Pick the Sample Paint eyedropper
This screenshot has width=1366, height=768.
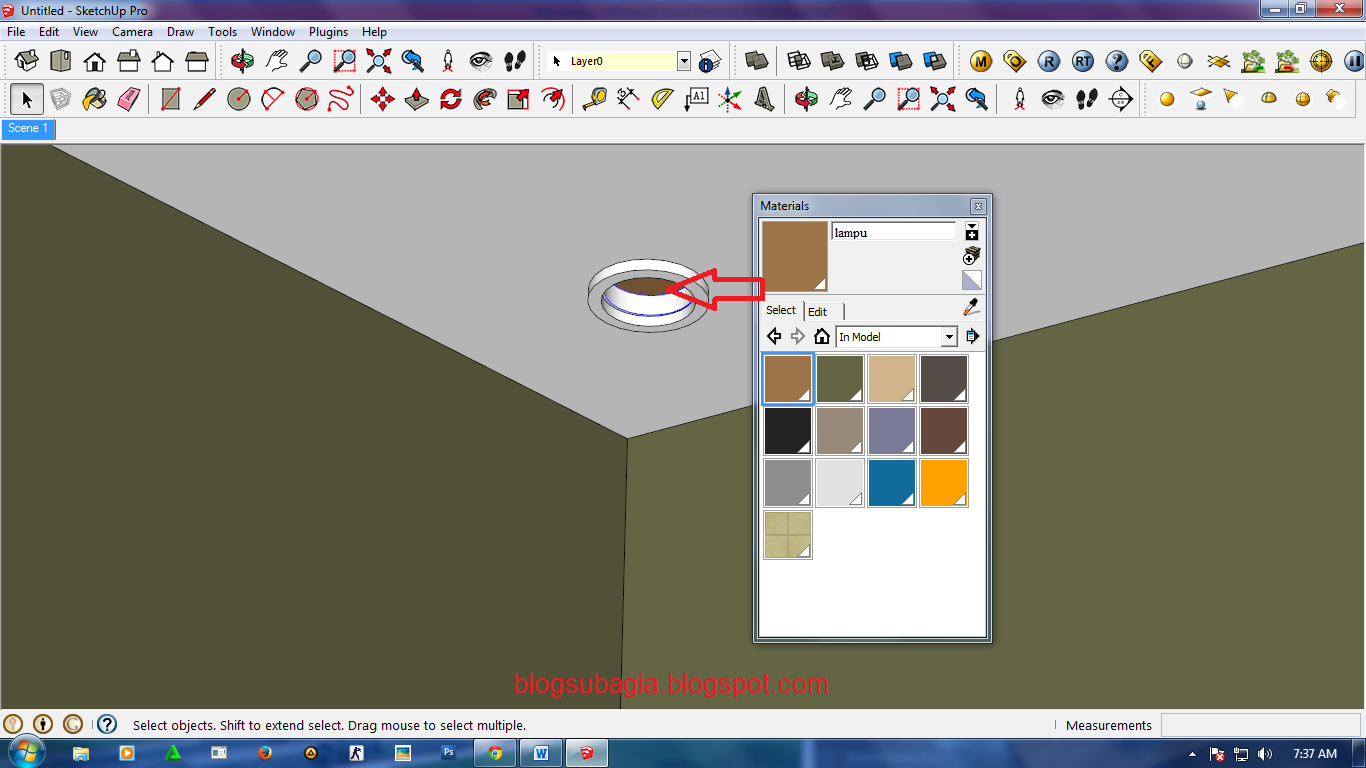click(972, 307)
